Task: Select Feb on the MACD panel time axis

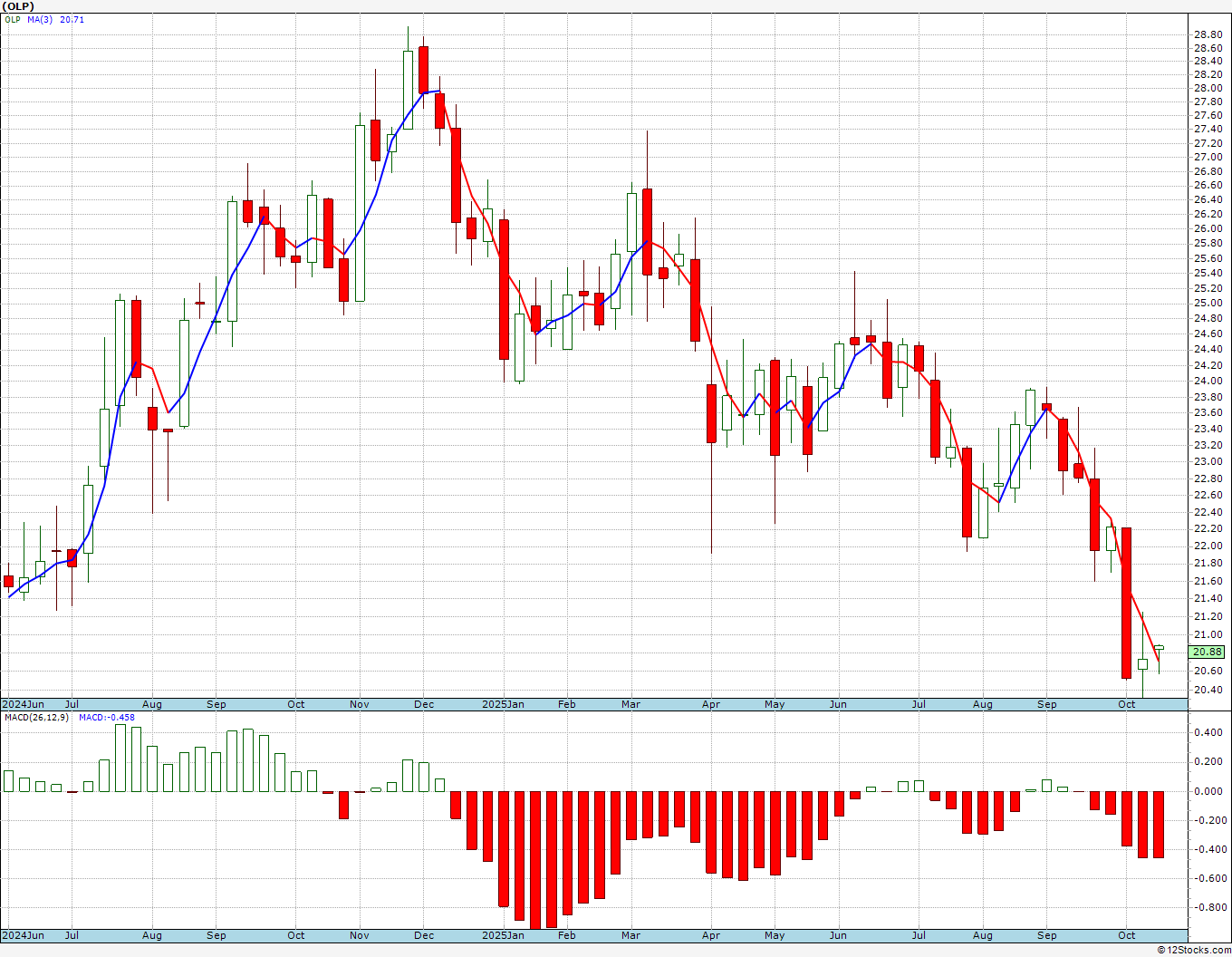Action: (x=567, y=935)
